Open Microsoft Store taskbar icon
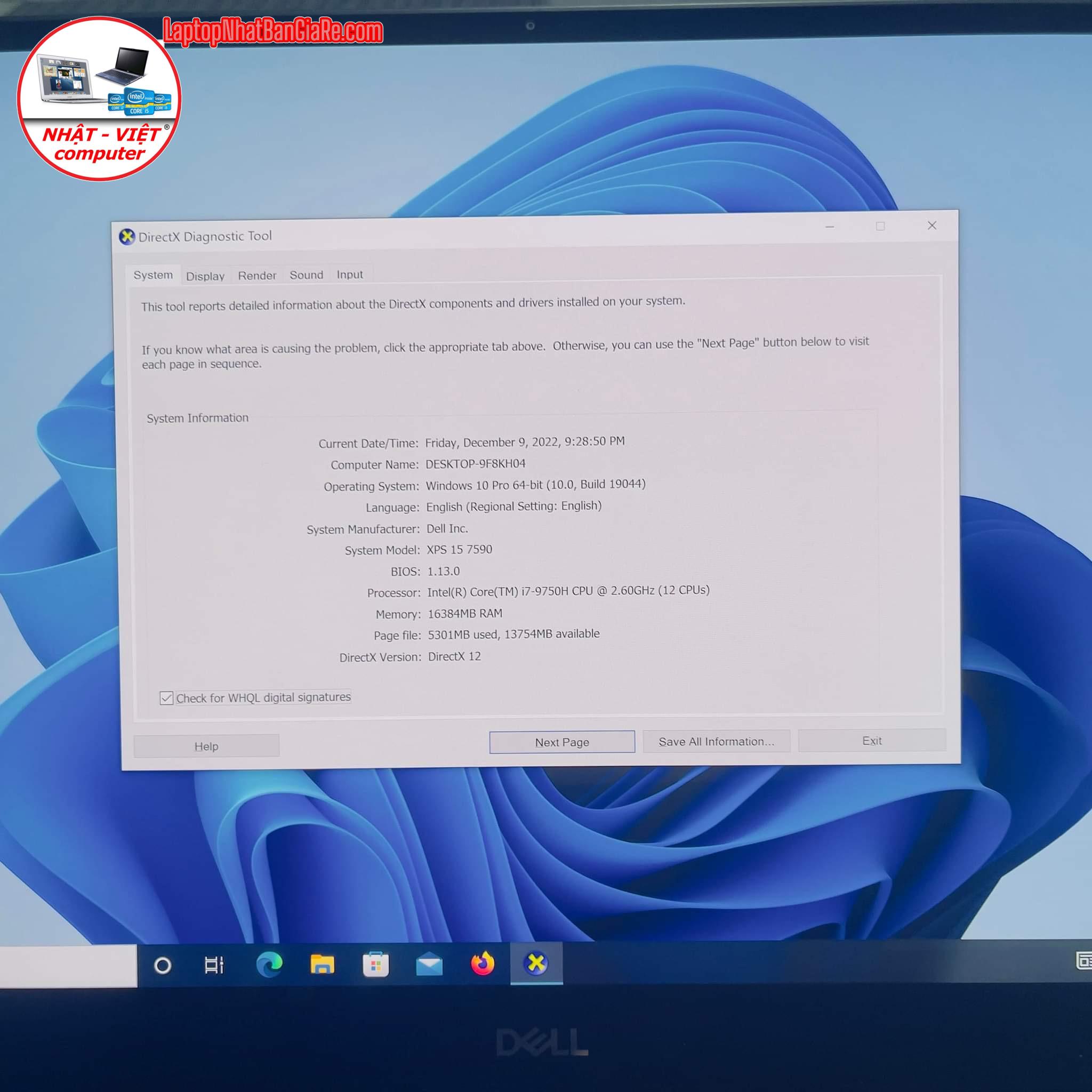Screen dimensions: 1092x1092 click(x=375, y=964)
